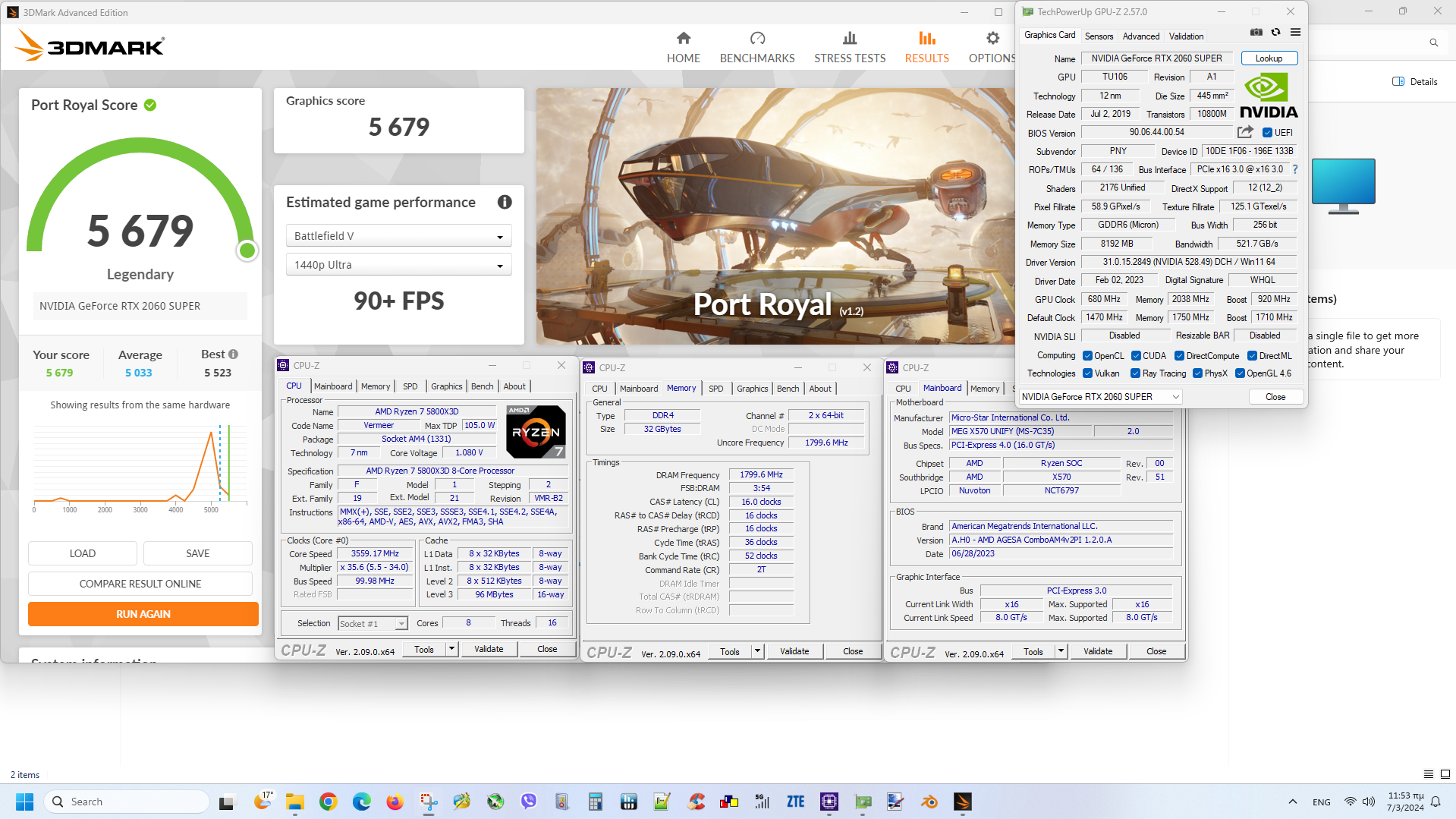The height and width of the screenshot is (819, 1456).
Task: Toggle CUDA checkbox in GPU-Z
Action: pos(1136,355)
